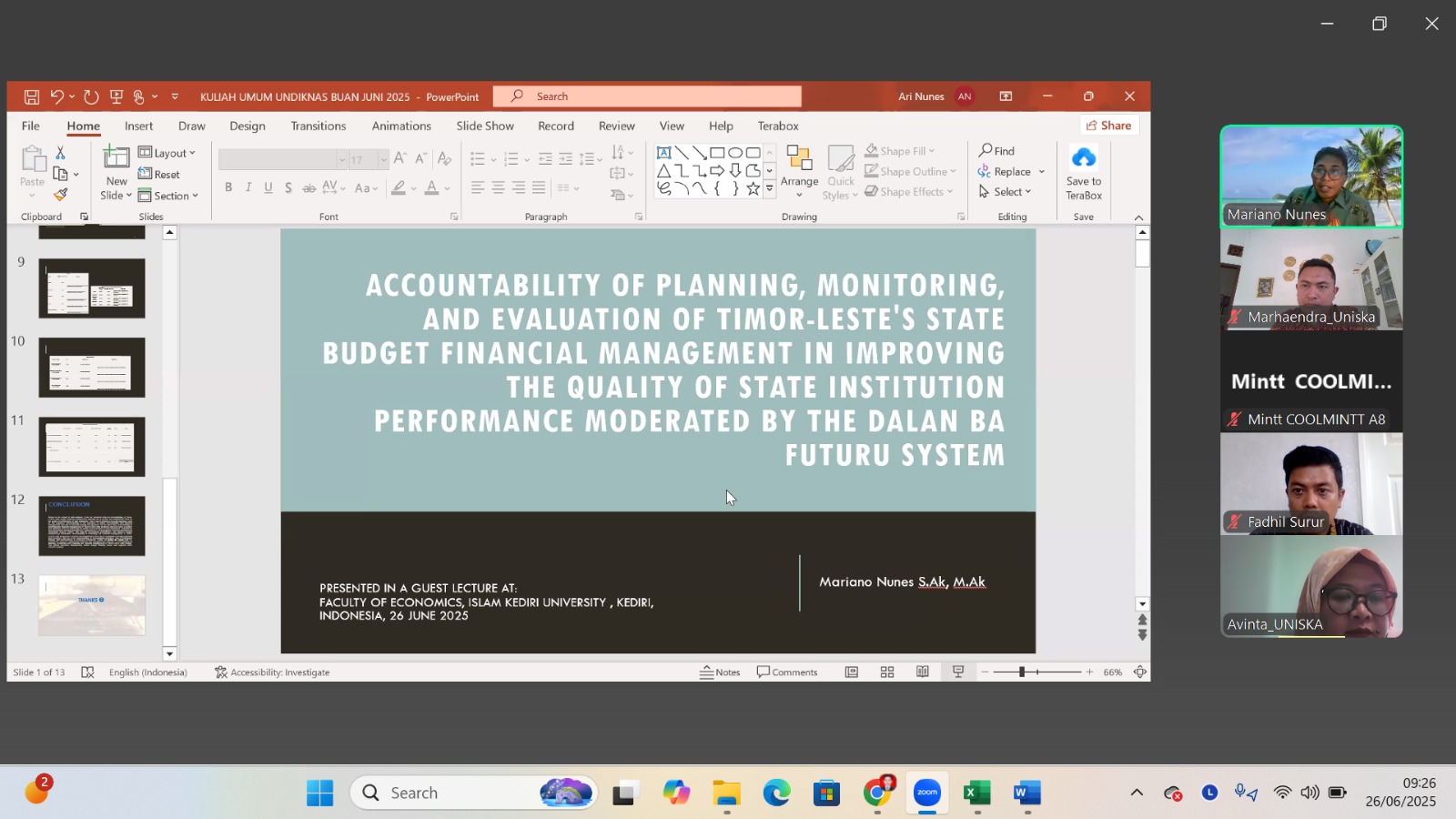Expand the Layout dropdown
Viewport: 1456px width, 819px height.
point(167,153)
